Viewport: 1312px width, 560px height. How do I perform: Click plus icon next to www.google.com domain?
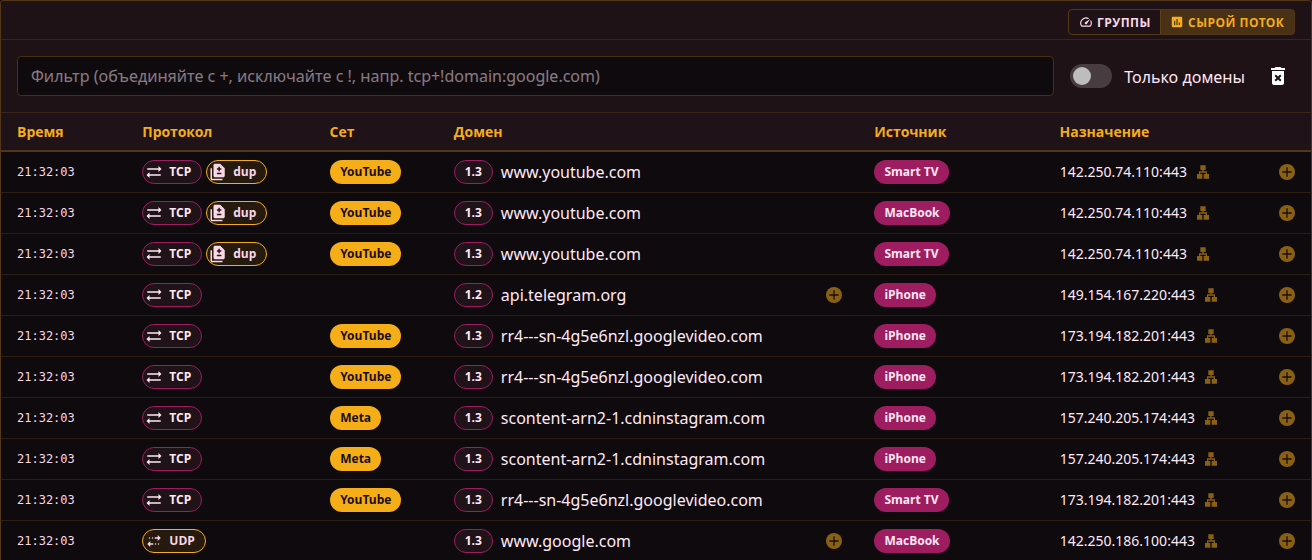(834, 541)
